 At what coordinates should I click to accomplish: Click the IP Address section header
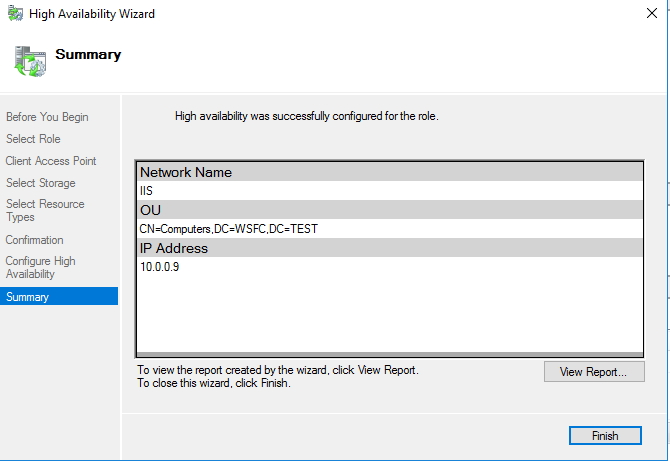tap(174, 248)
